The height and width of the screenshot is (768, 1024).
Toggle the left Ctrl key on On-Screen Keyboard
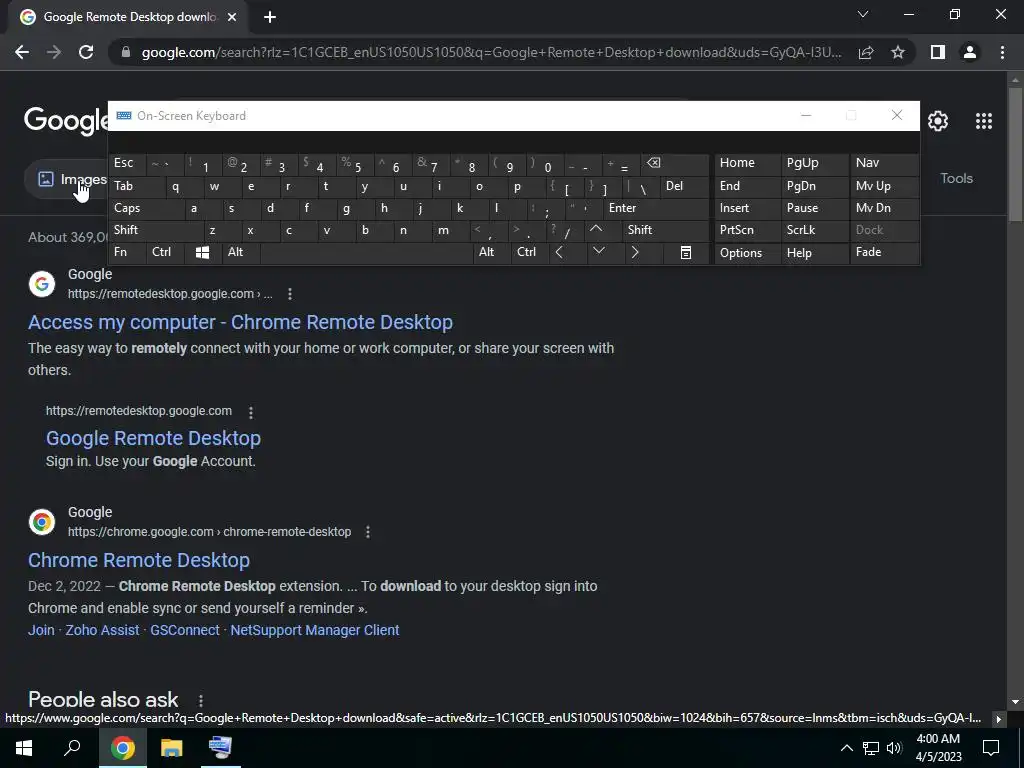pyautogui.click(x=165, y=252)
